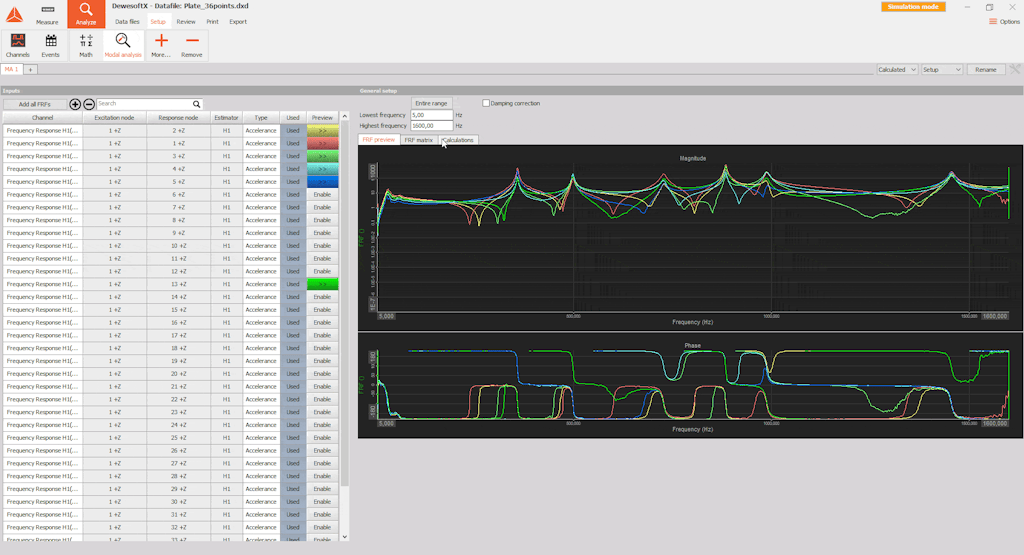The height and width of the screenshot is (555, 1024).
Task: Open the Channels setup icon
Action: click(x=18, y=45)
